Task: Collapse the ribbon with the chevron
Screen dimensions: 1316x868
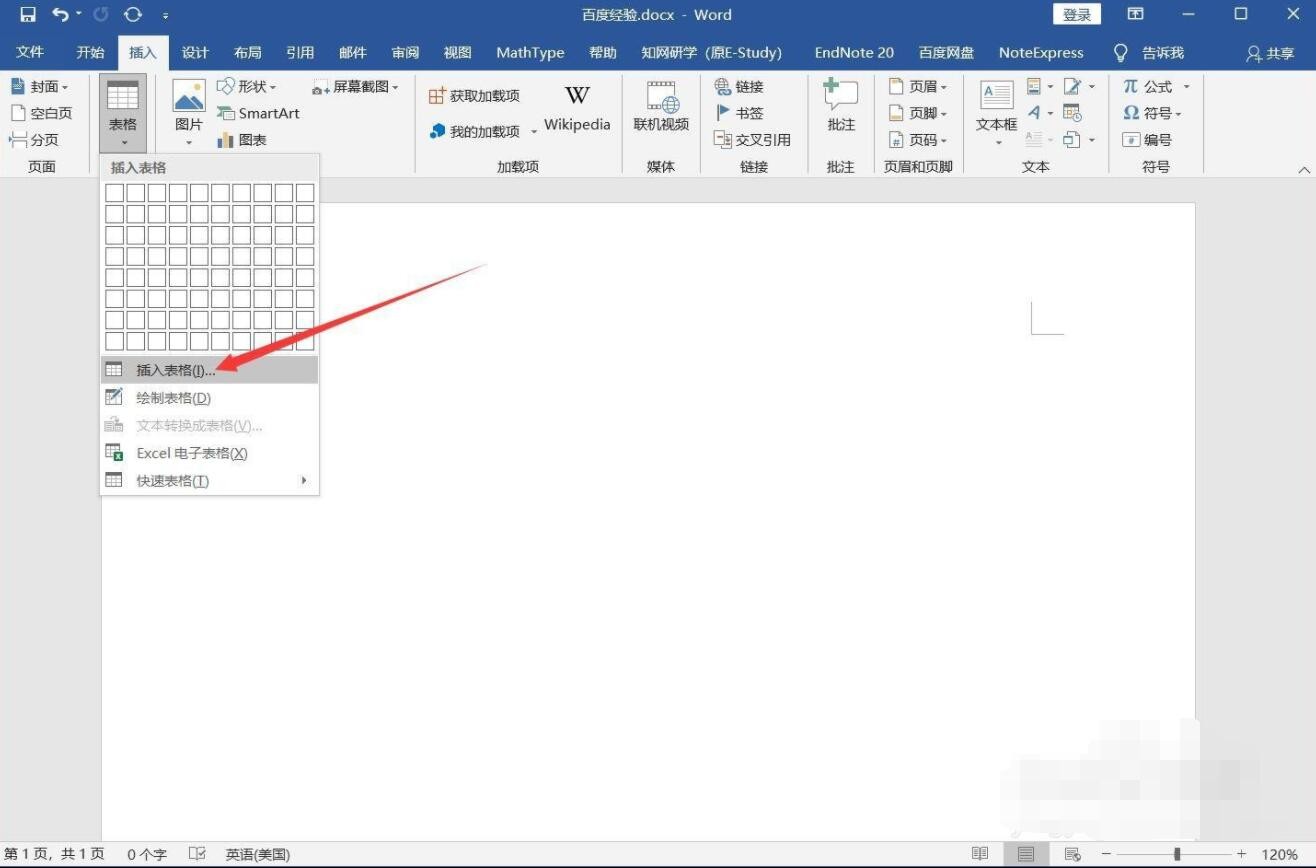Action: [x=1304, y=170]
